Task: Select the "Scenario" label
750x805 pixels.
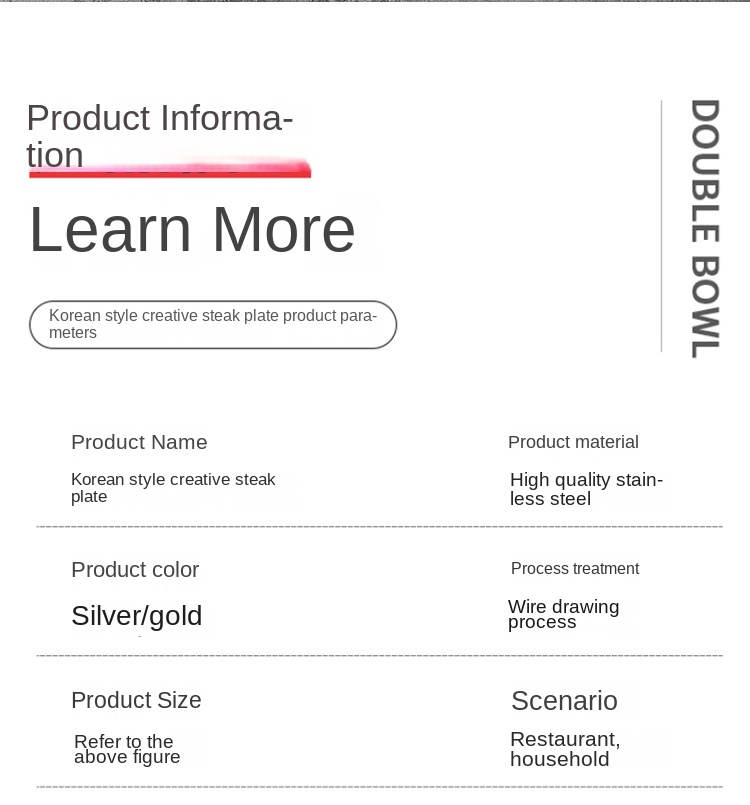Action: pos(564,700)
